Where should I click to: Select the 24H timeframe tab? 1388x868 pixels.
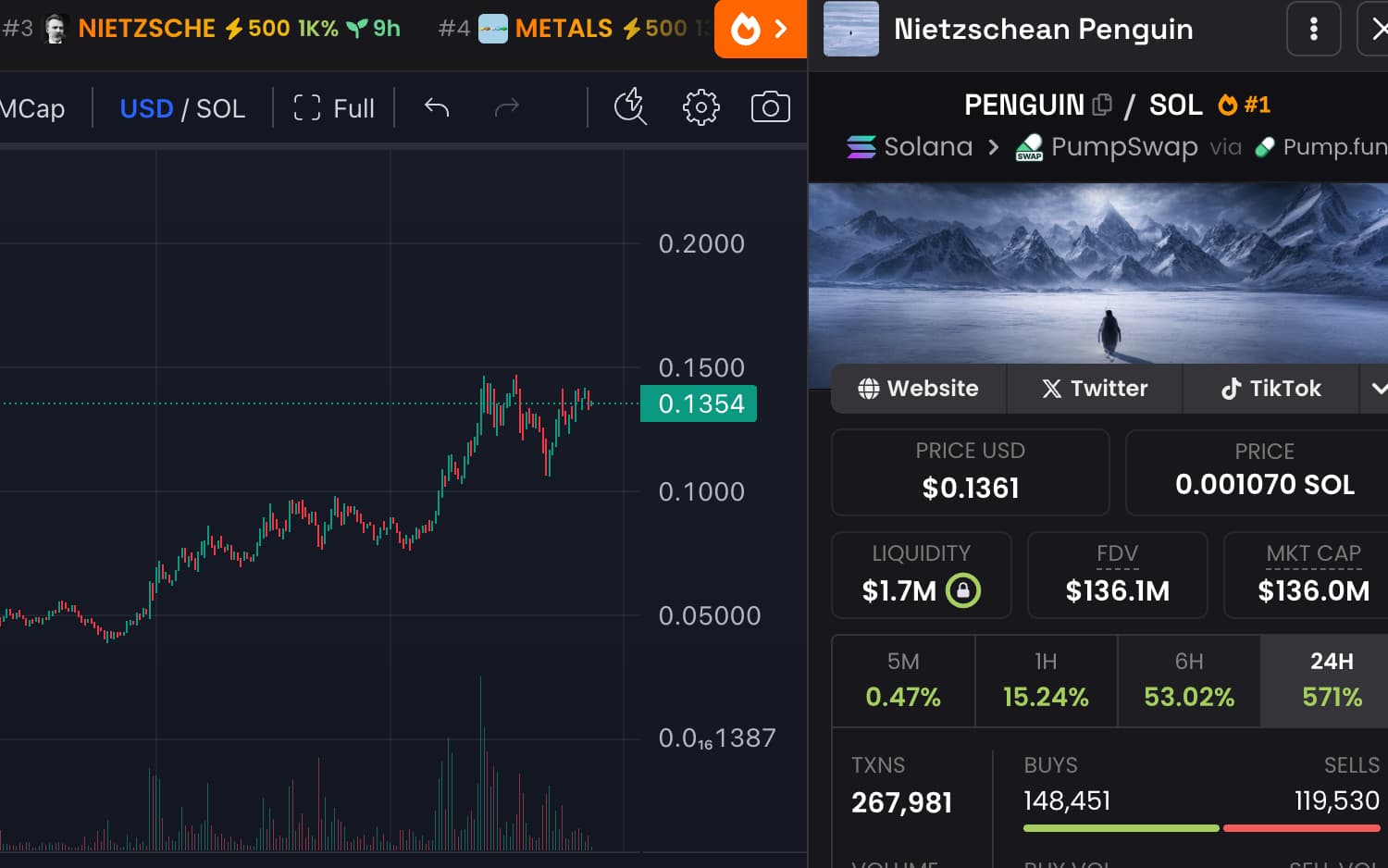[1331, 680]
